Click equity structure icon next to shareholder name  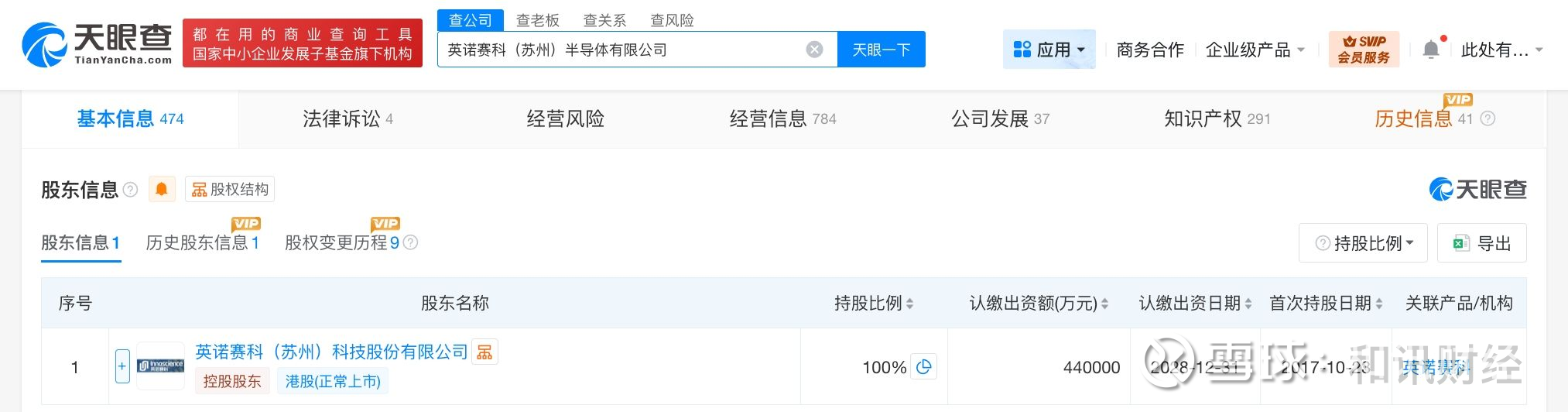pyautogui.click(x=485, y=352)
